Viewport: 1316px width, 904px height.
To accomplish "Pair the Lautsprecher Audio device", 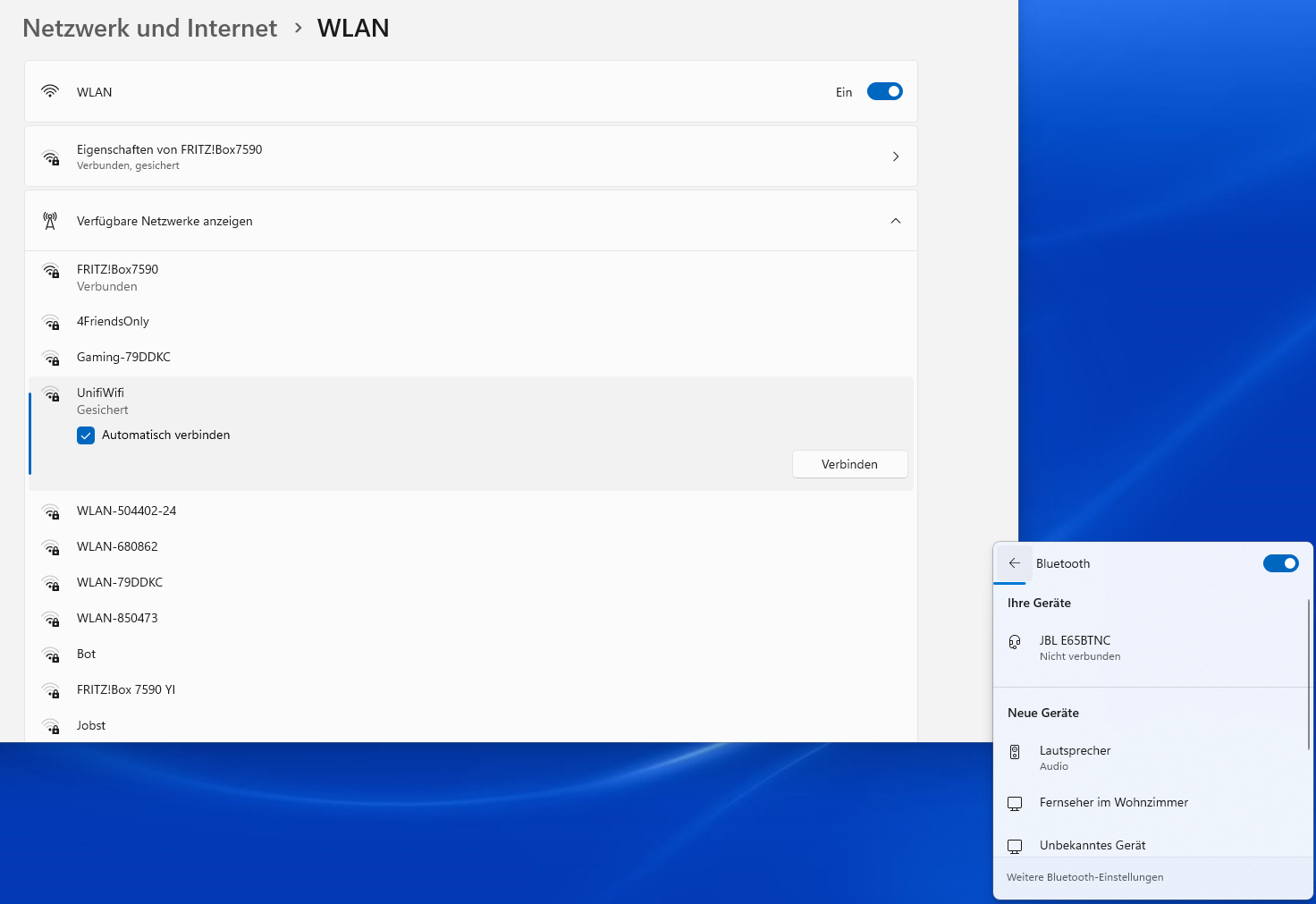I will click(1151, 757).
